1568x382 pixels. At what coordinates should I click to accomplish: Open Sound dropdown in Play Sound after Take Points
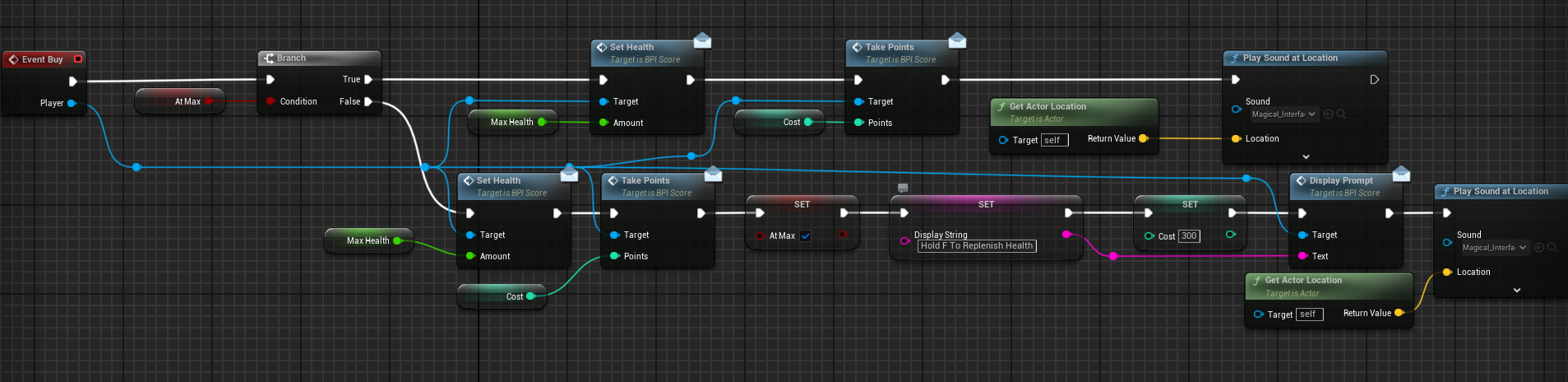click(1284, 114)
